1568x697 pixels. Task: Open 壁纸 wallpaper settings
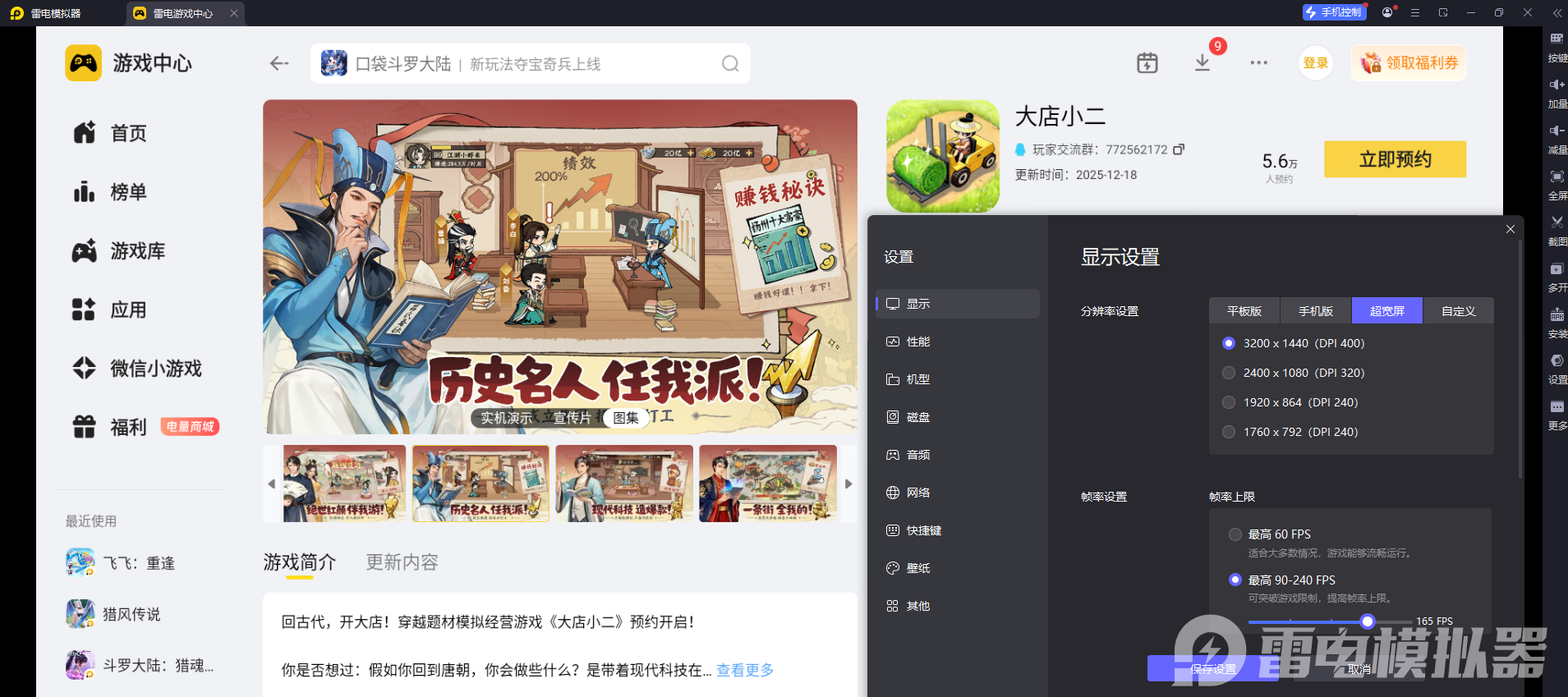958,568
